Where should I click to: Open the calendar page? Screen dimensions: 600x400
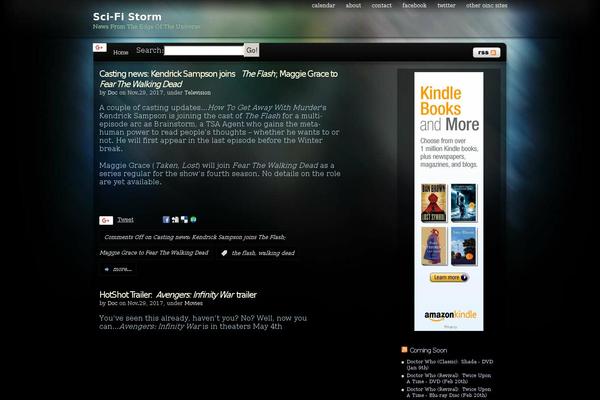tap(323, 5)
